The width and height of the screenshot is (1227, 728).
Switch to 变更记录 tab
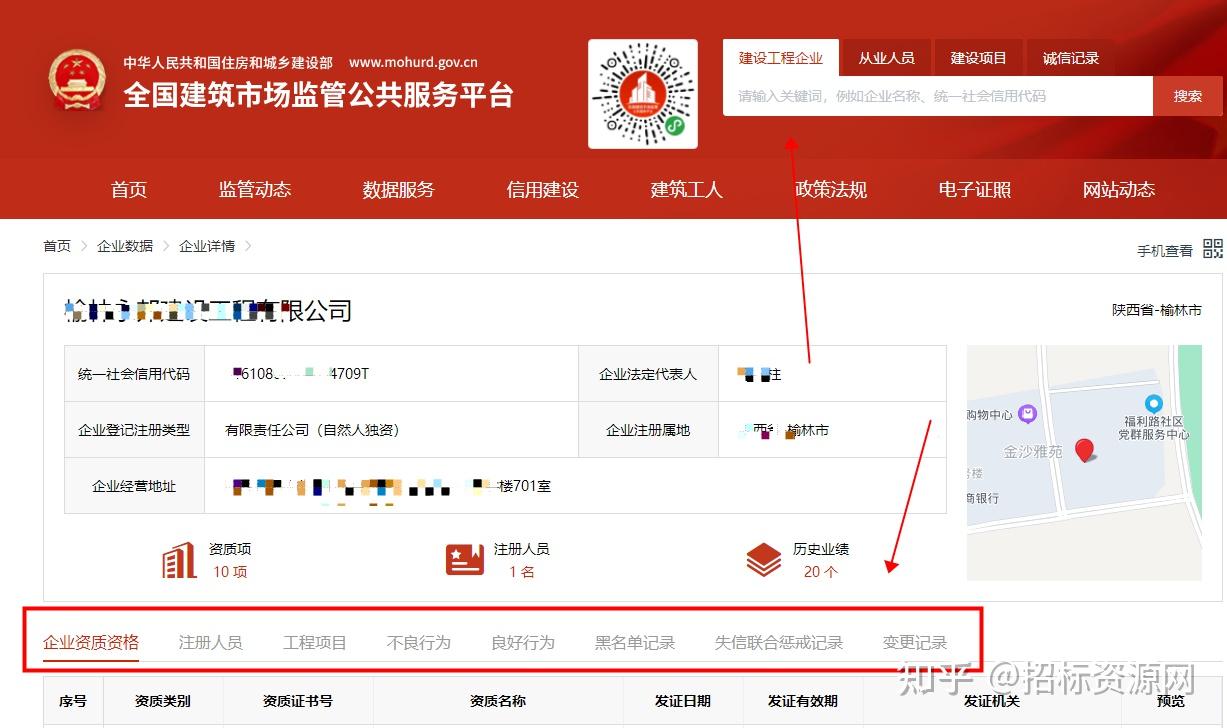915,643
